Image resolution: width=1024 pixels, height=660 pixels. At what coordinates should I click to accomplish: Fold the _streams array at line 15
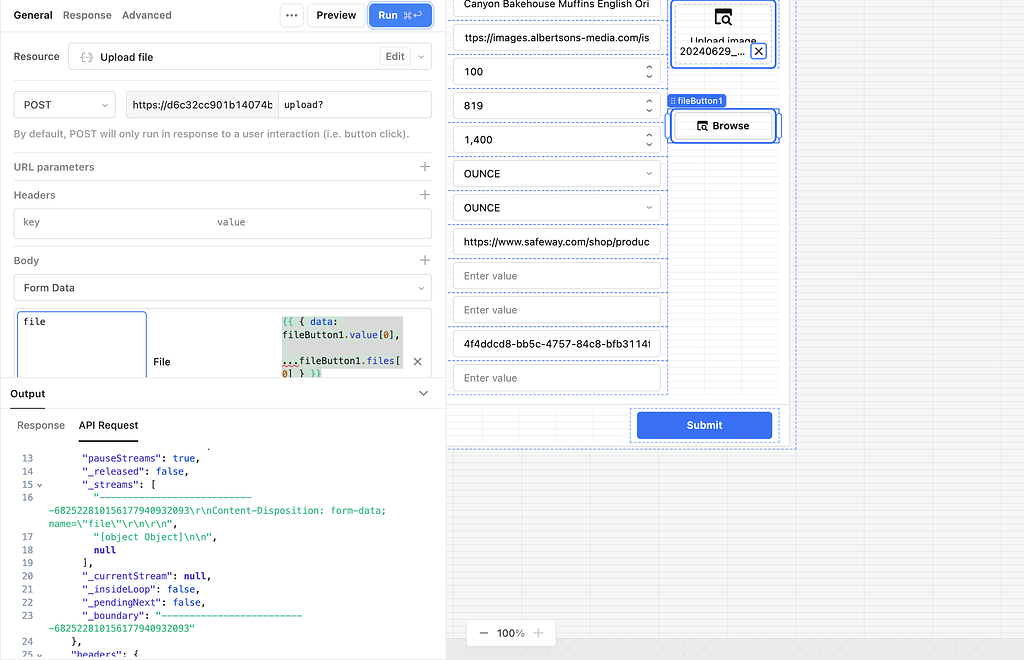40,485
